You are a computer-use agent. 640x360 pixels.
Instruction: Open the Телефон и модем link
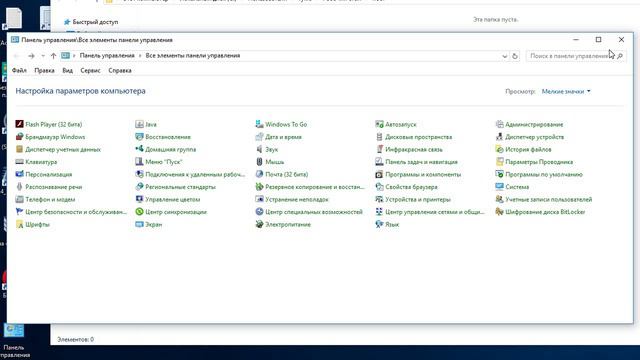coord(50,200)
